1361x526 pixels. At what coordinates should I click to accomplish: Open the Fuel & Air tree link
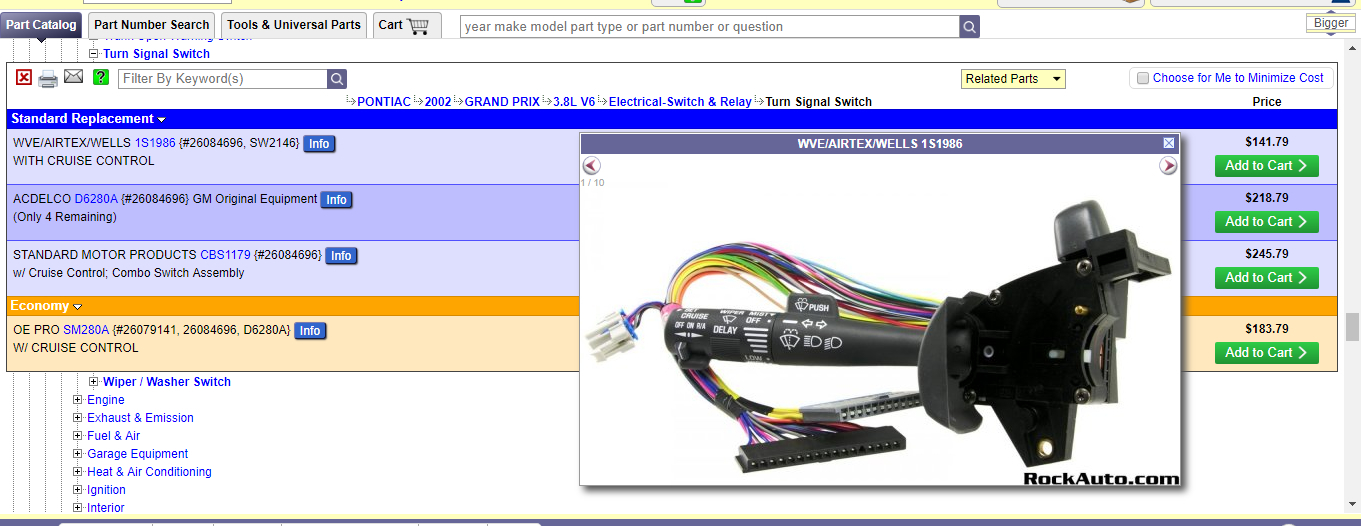tap(114, 436)
